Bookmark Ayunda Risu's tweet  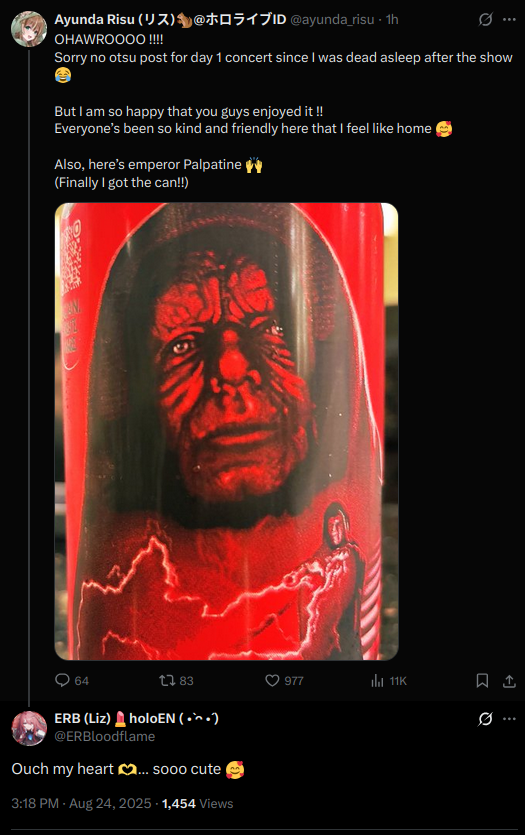[482, 680]
